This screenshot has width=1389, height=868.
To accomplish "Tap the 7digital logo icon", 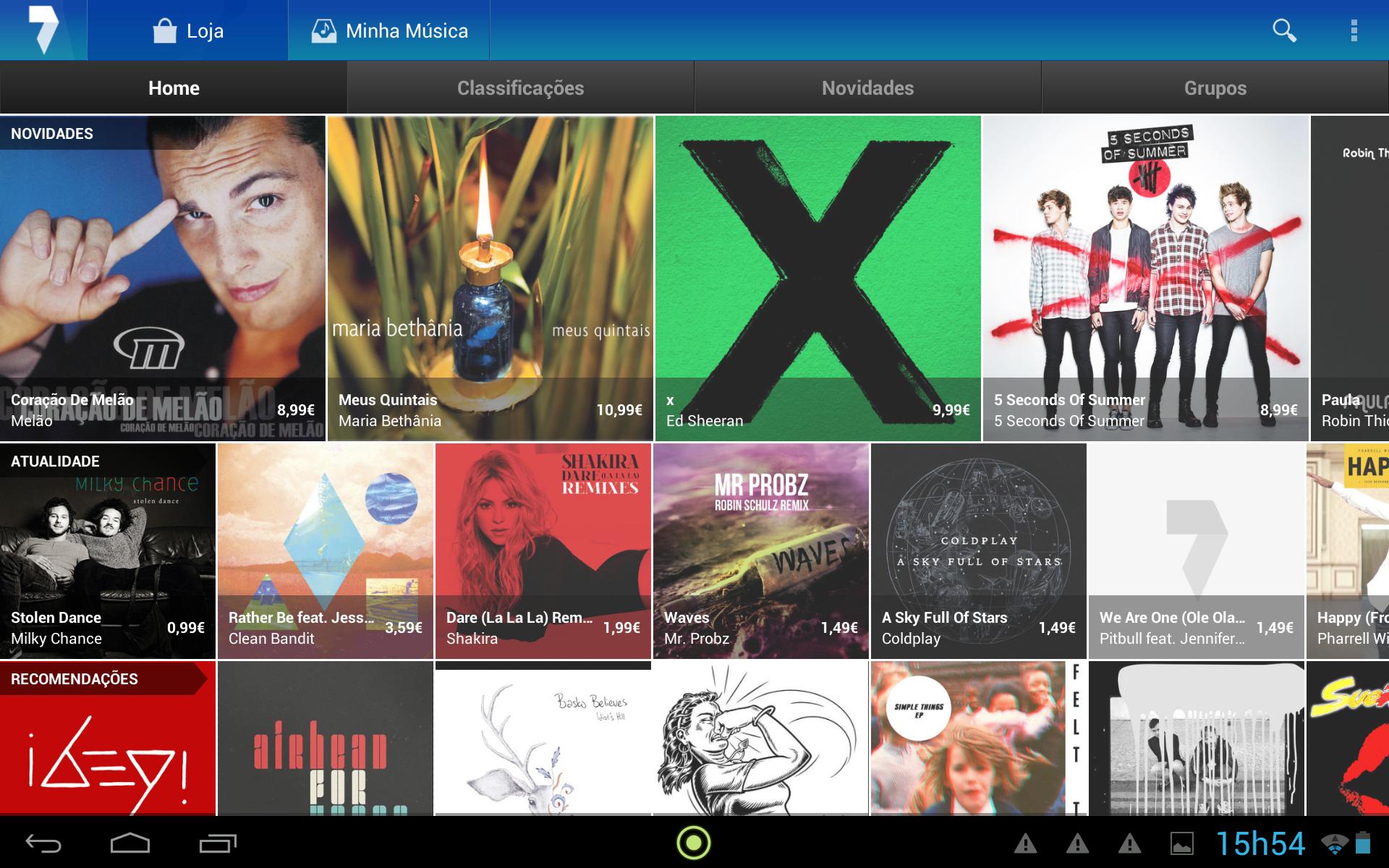I will 43,30.
